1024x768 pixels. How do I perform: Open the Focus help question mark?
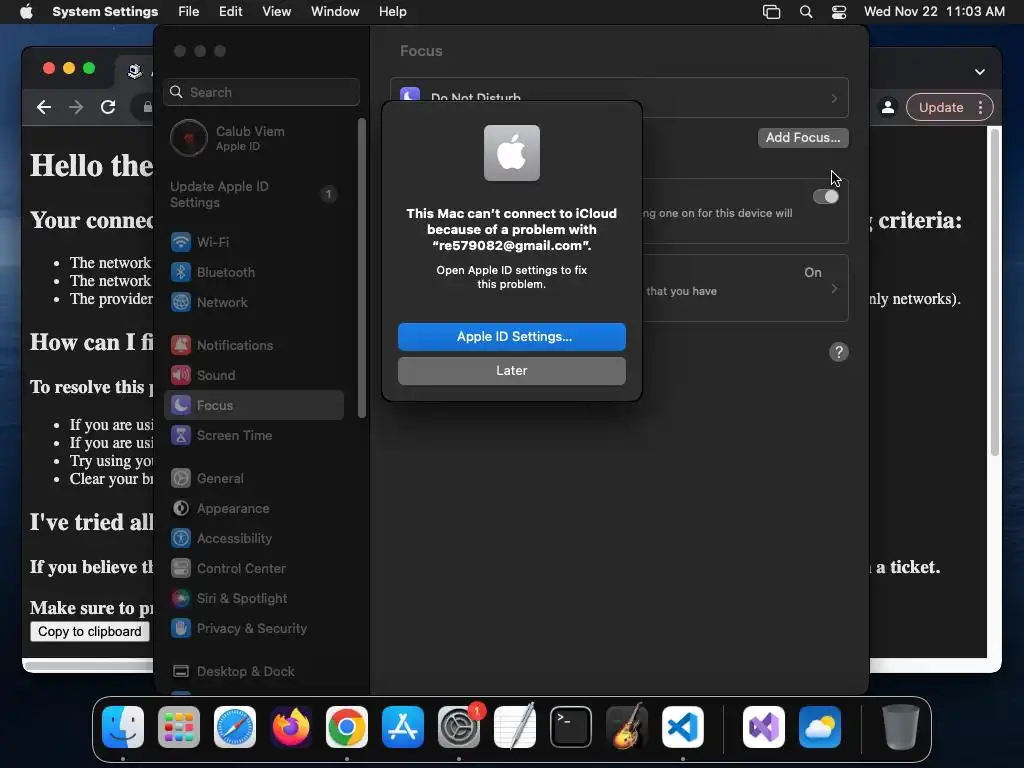tap(839, 352)
